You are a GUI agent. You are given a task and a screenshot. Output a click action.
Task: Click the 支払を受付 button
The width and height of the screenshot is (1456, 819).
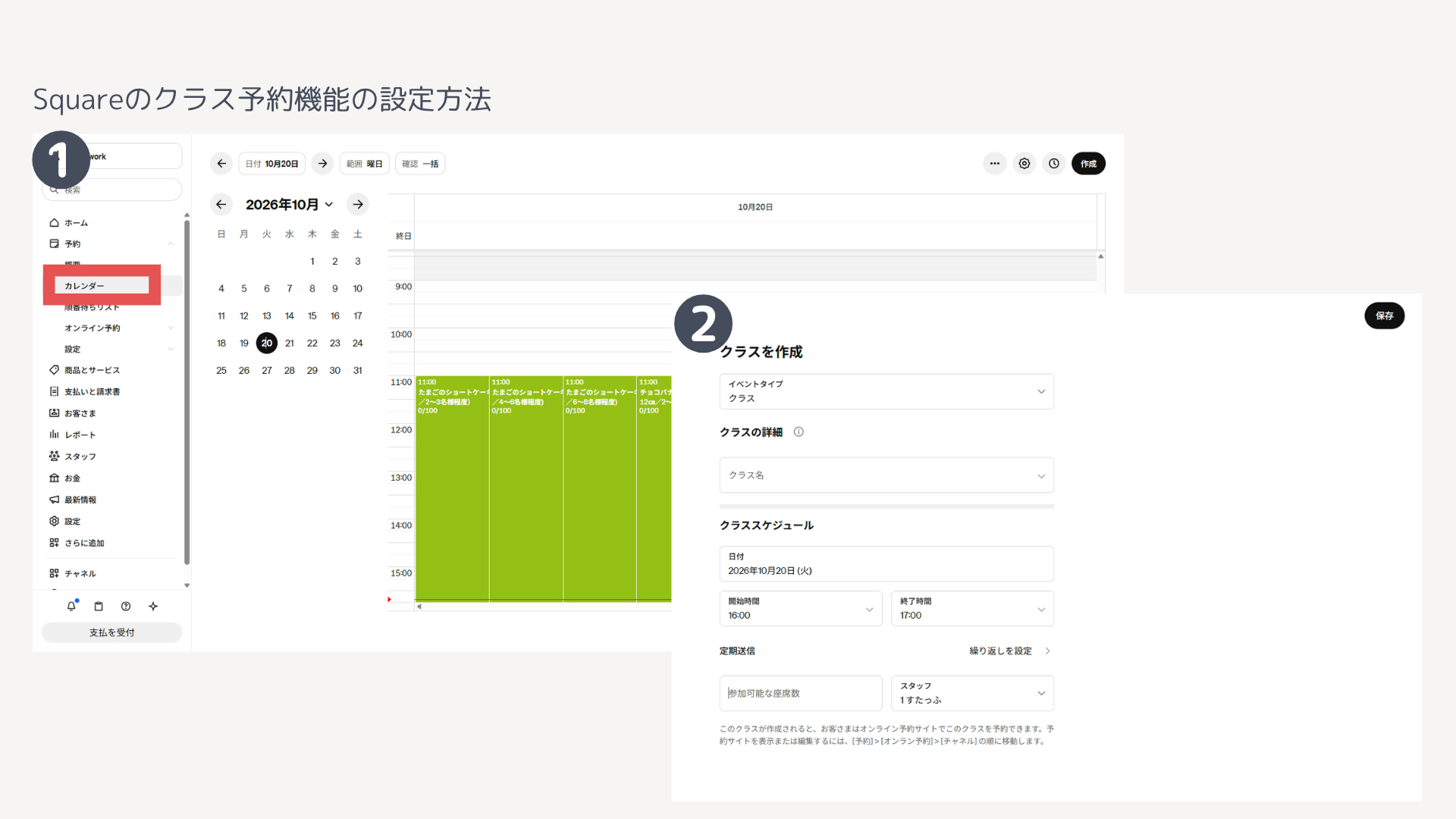click(x=111, y=632)
